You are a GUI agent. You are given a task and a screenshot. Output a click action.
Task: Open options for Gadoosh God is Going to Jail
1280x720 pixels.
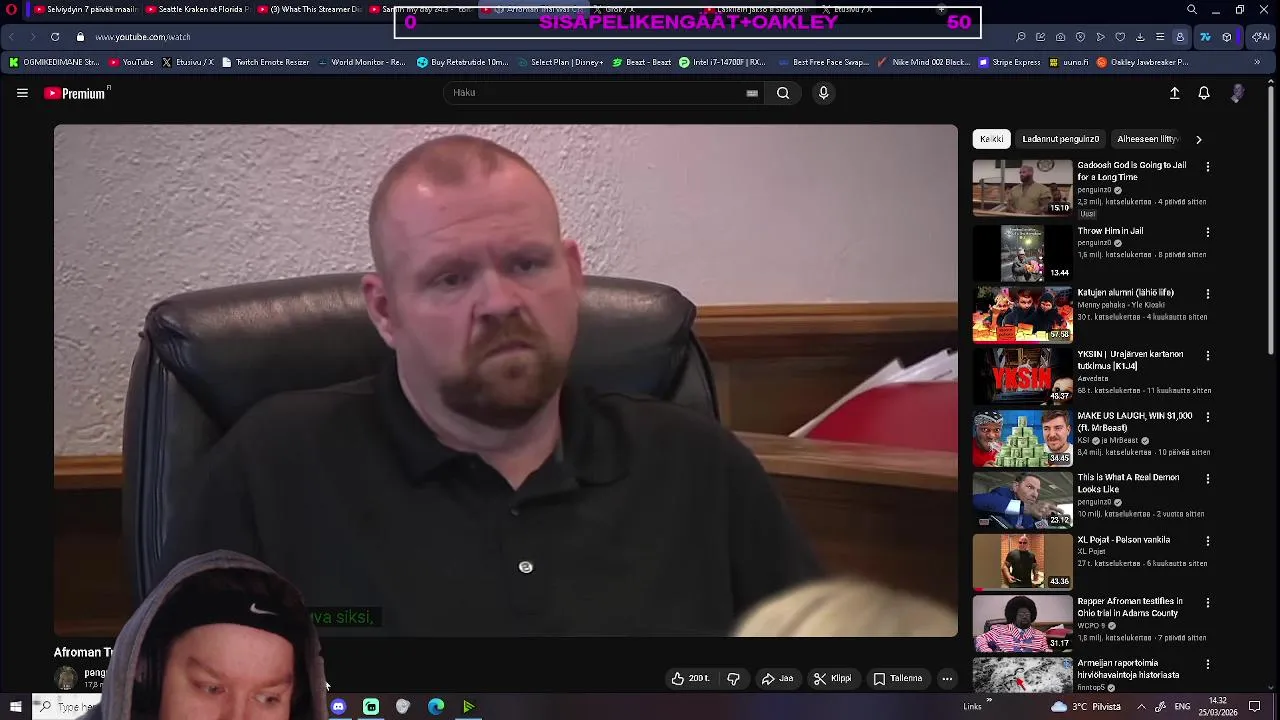[x=1208, y=167]
